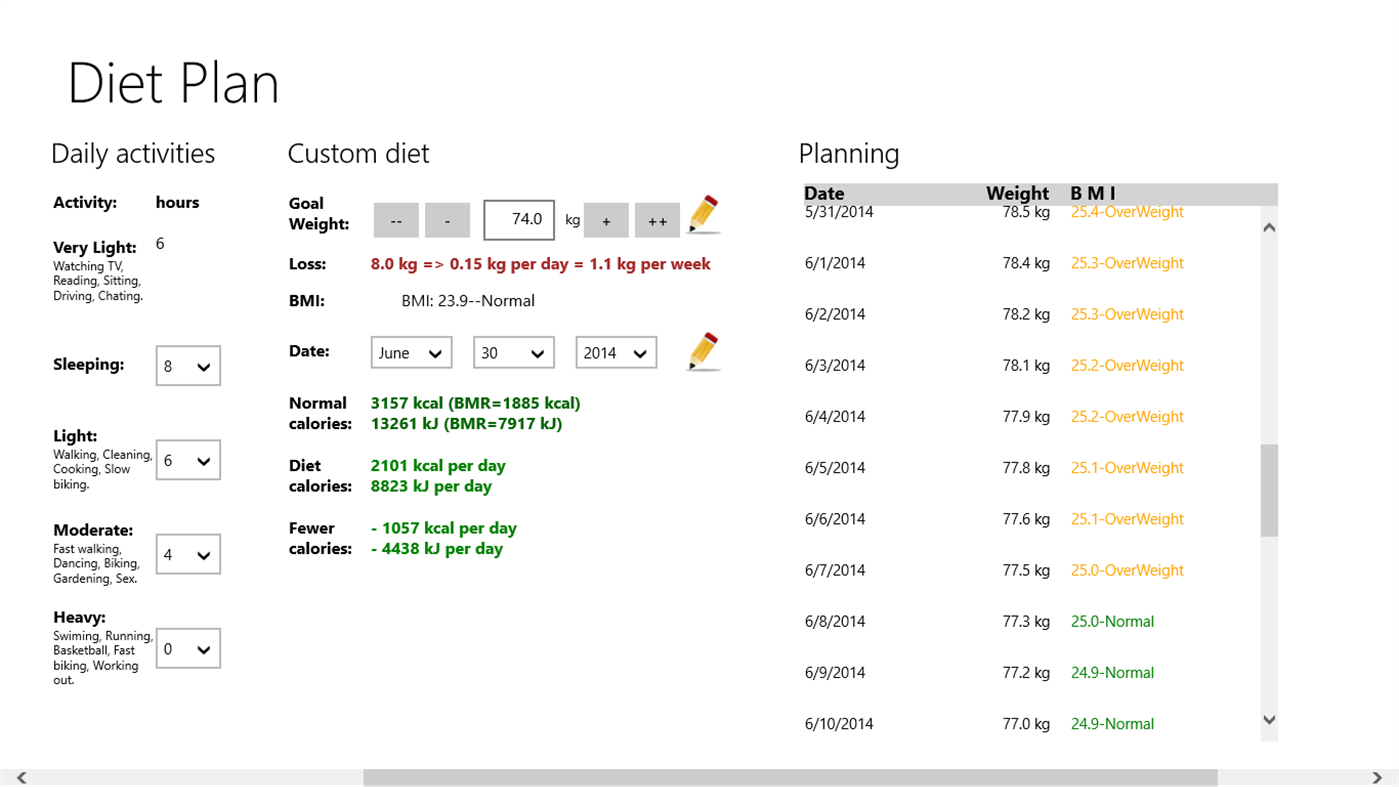Viewport: 1399px width, 787px height.
Task: Open the Light activity hours dropdown
Action: (x=187, y=459)
